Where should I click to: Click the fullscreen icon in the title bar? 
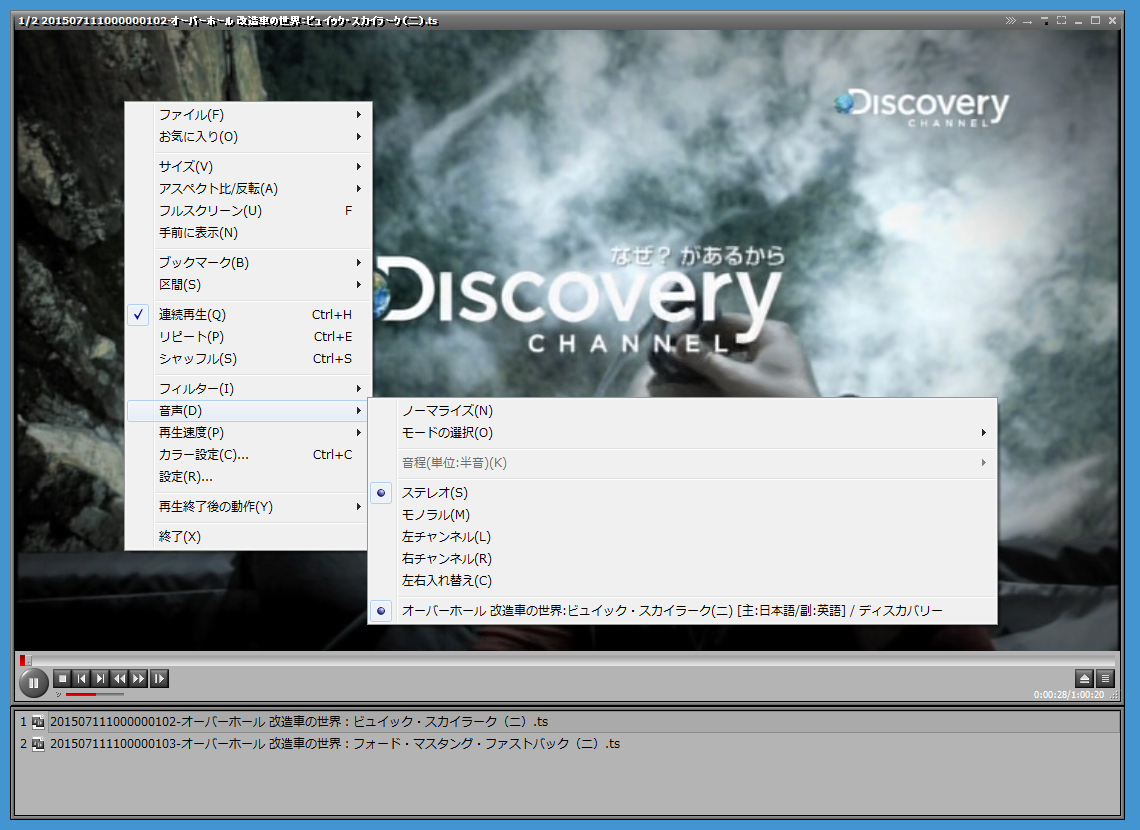[1061, 20]
